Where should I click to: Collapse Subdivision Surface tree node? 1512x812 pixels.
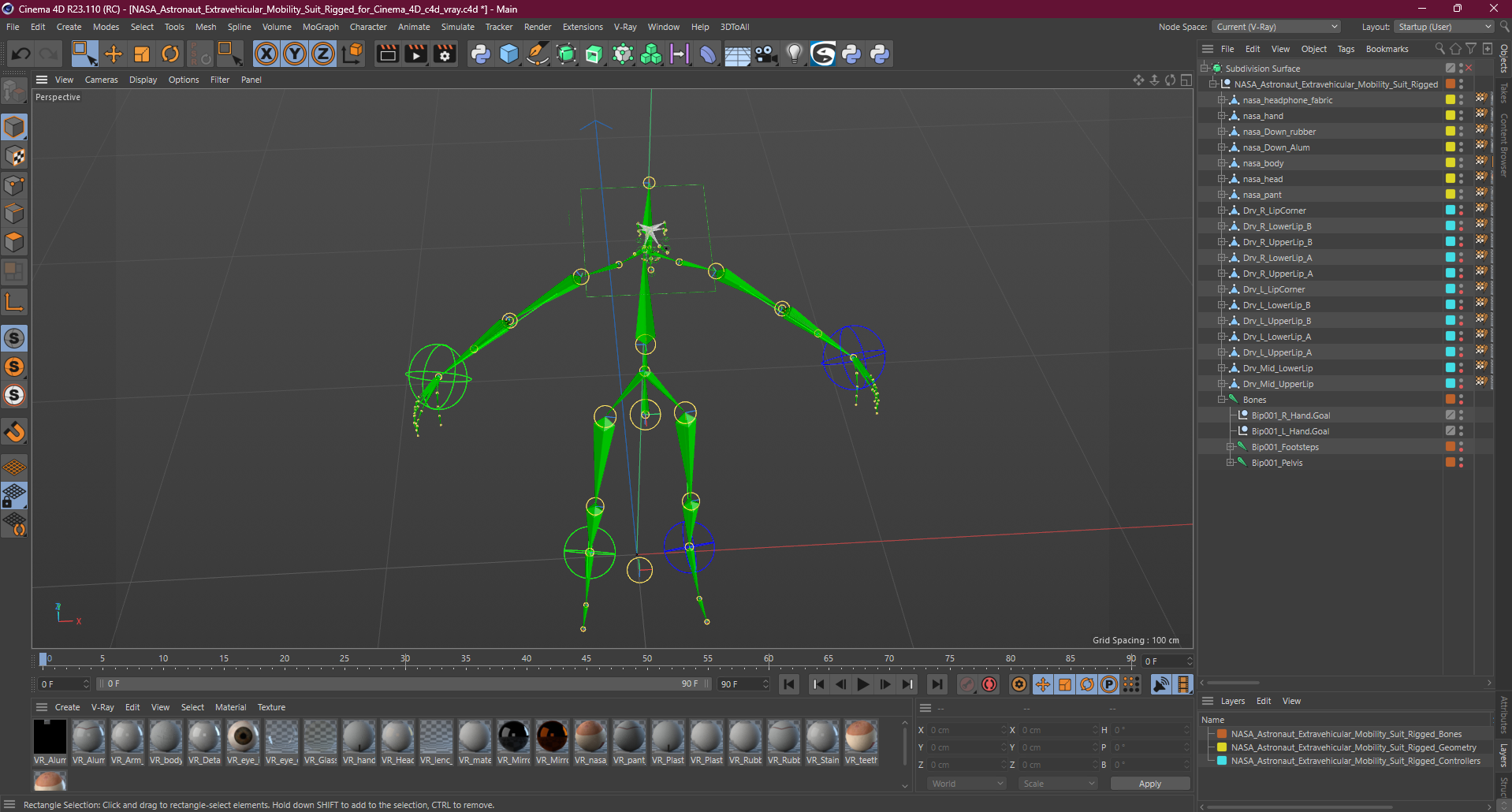[x=1205, y=69]
